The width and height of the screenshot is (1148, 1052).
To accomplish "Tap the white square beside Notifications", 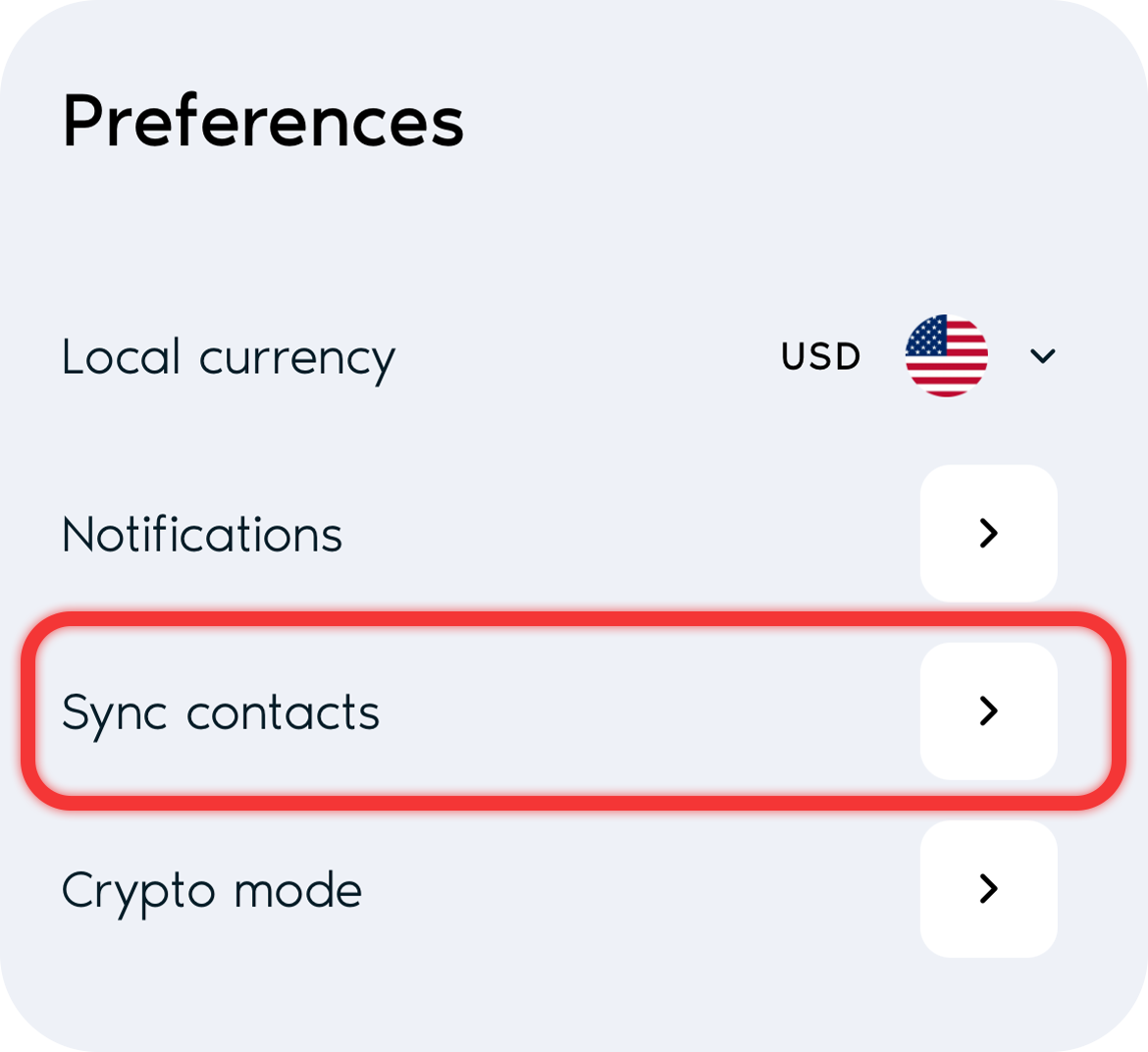I will tap(988, 533).
